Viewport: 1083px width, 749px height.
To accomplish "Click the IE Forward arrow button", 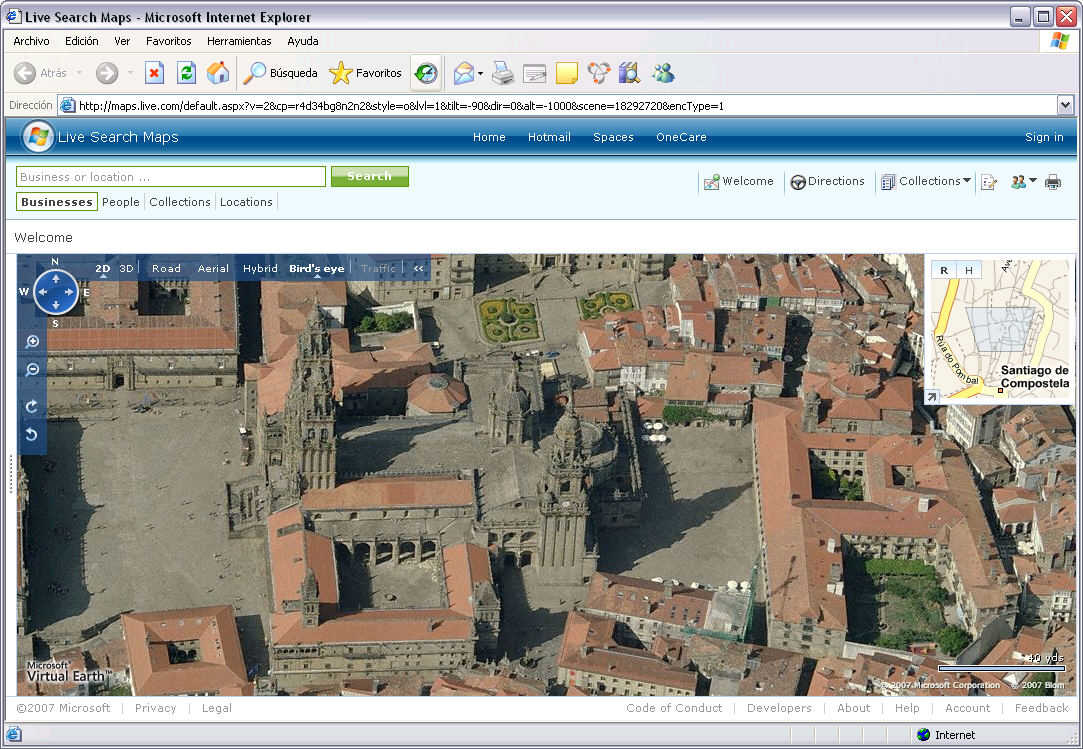I will pyautogui.click(x=107, y=73).
